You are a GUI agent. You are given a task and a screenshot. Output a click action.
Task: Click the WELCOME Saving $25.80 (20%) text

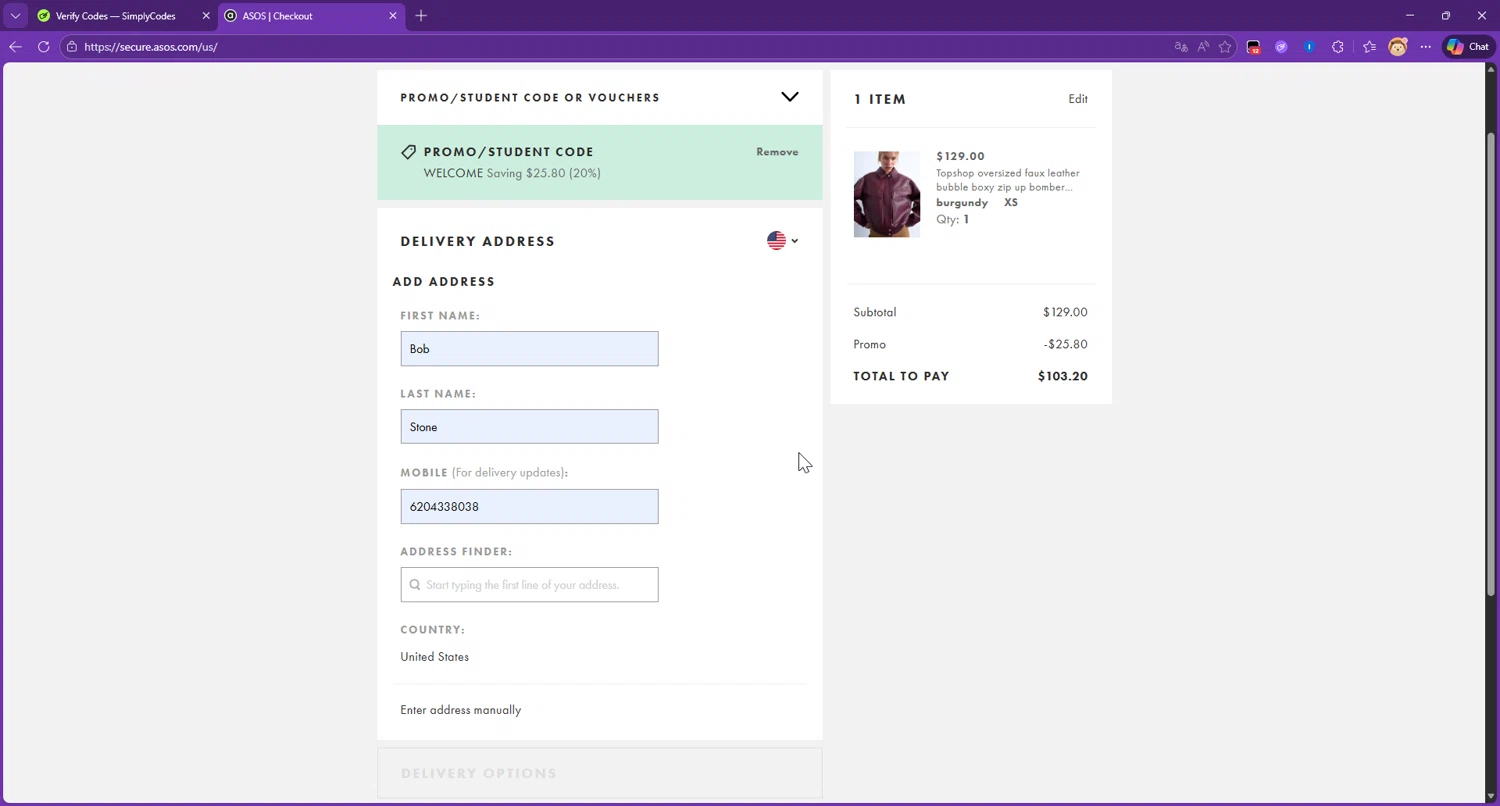512,173
